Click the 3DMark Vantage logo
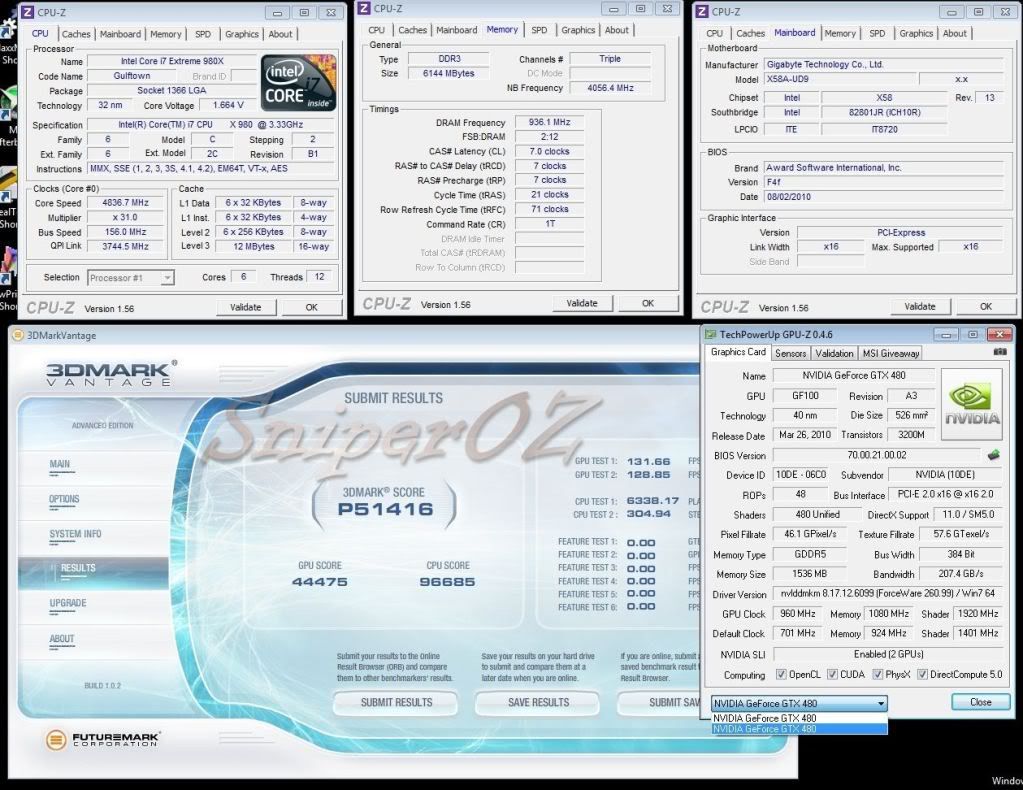 tap(111, 374)
